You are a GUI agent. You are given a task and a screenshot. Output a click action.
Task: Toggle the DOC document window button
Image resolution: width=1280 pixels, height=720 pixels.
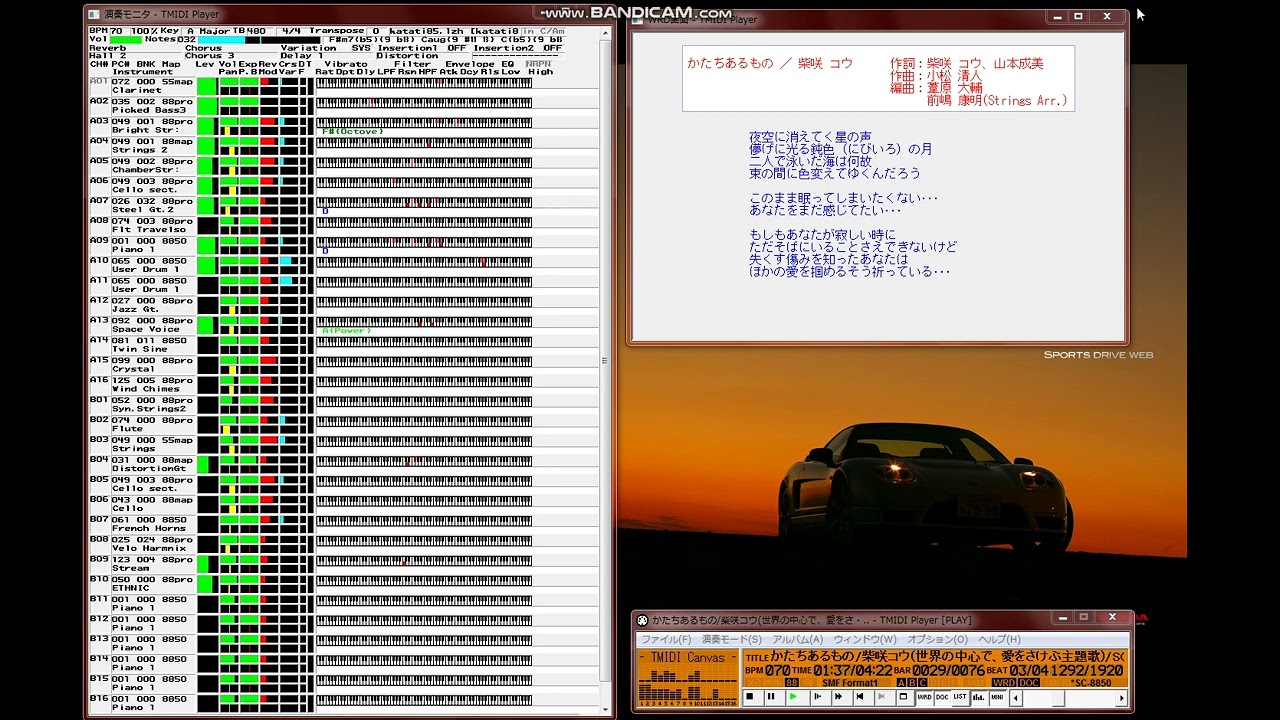click(x=942, y=697)
